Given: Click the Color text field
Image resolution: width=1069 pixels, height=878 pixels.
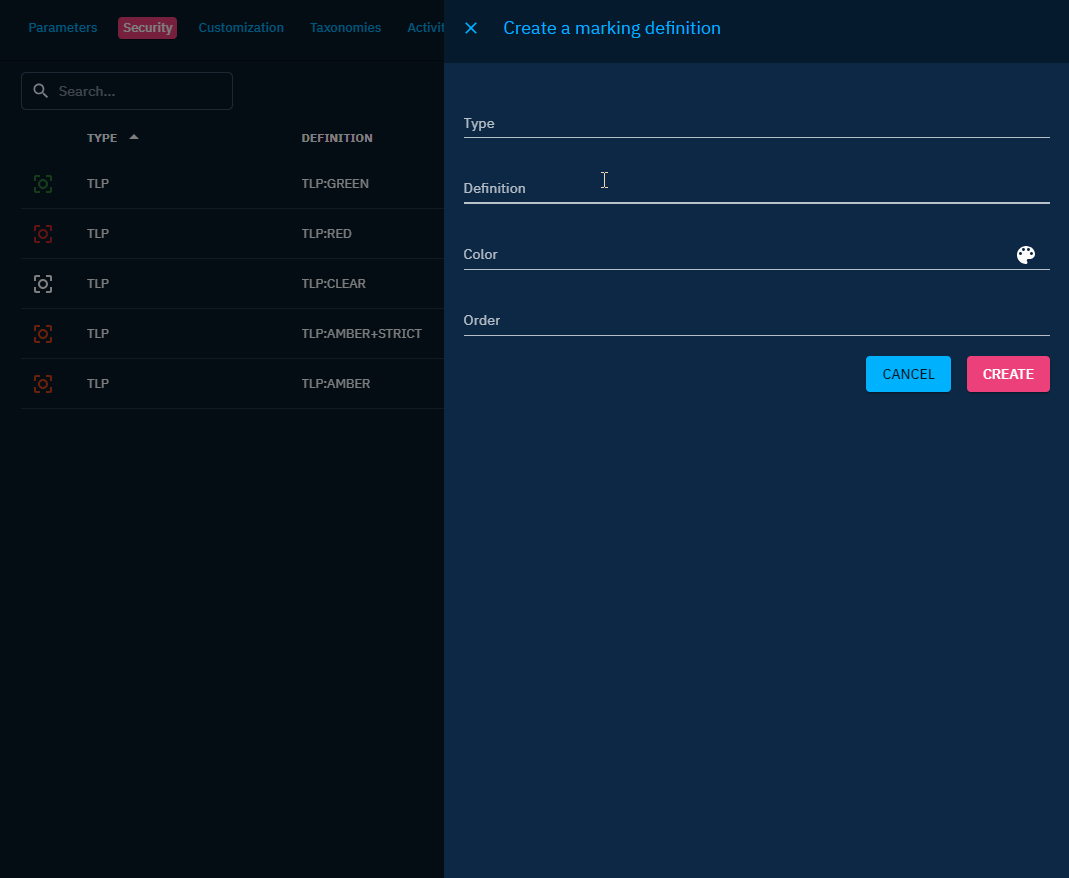Looking at the screenshot, I should [x=735, y=255].
